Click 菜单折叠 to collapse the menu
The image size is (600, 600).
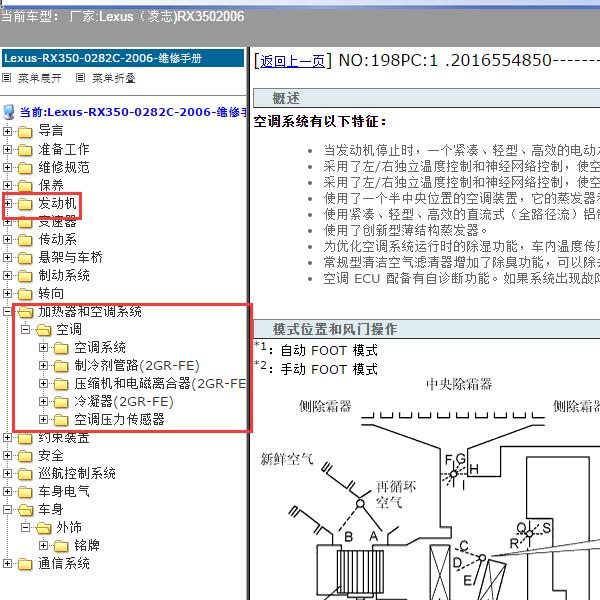114,78
